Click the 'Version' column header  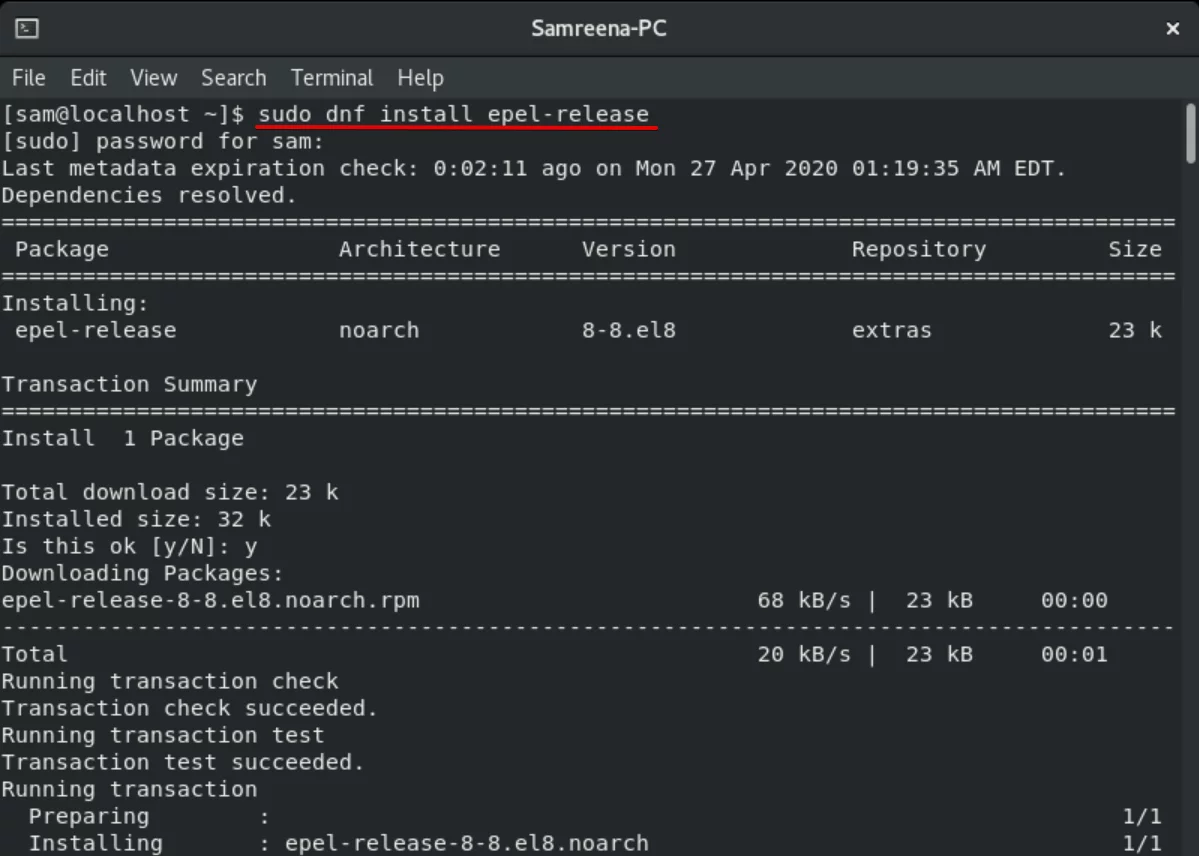629,249
